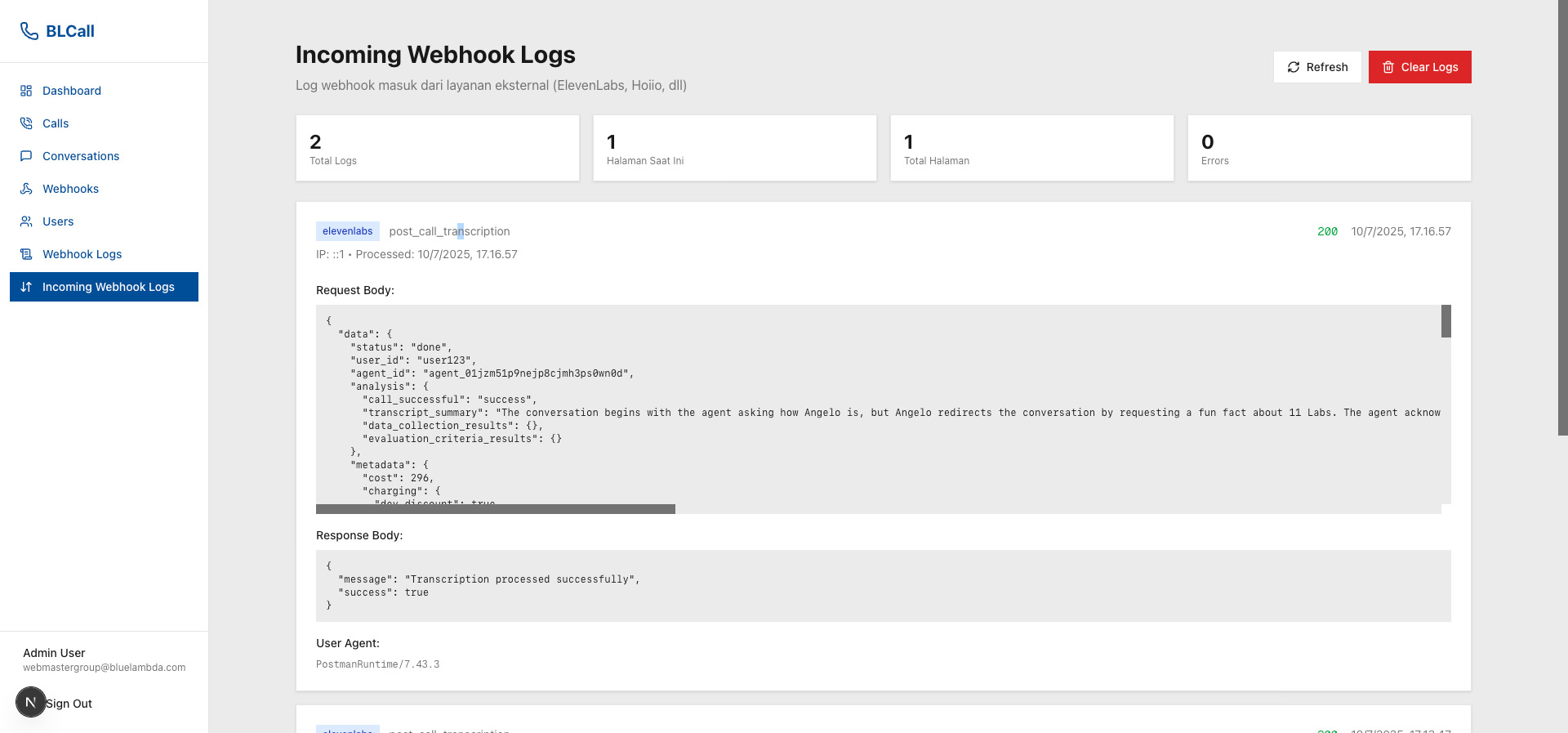The image size is (1568, 733).
Task: Open the Dashboard menu item
Action: coord(72,91)
